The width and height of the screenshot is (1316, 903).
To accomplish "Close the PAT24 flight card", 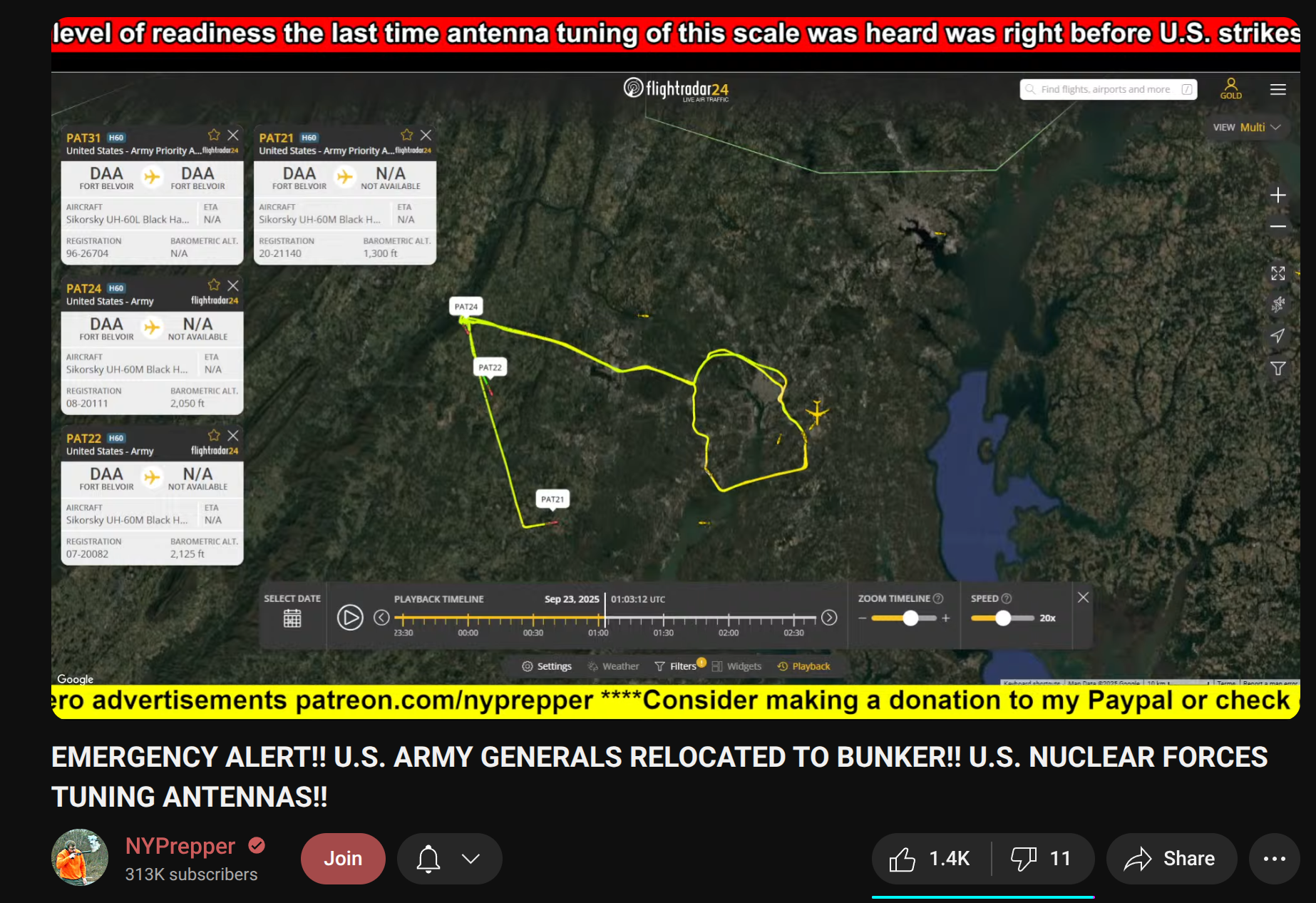I will click(233, 285).
